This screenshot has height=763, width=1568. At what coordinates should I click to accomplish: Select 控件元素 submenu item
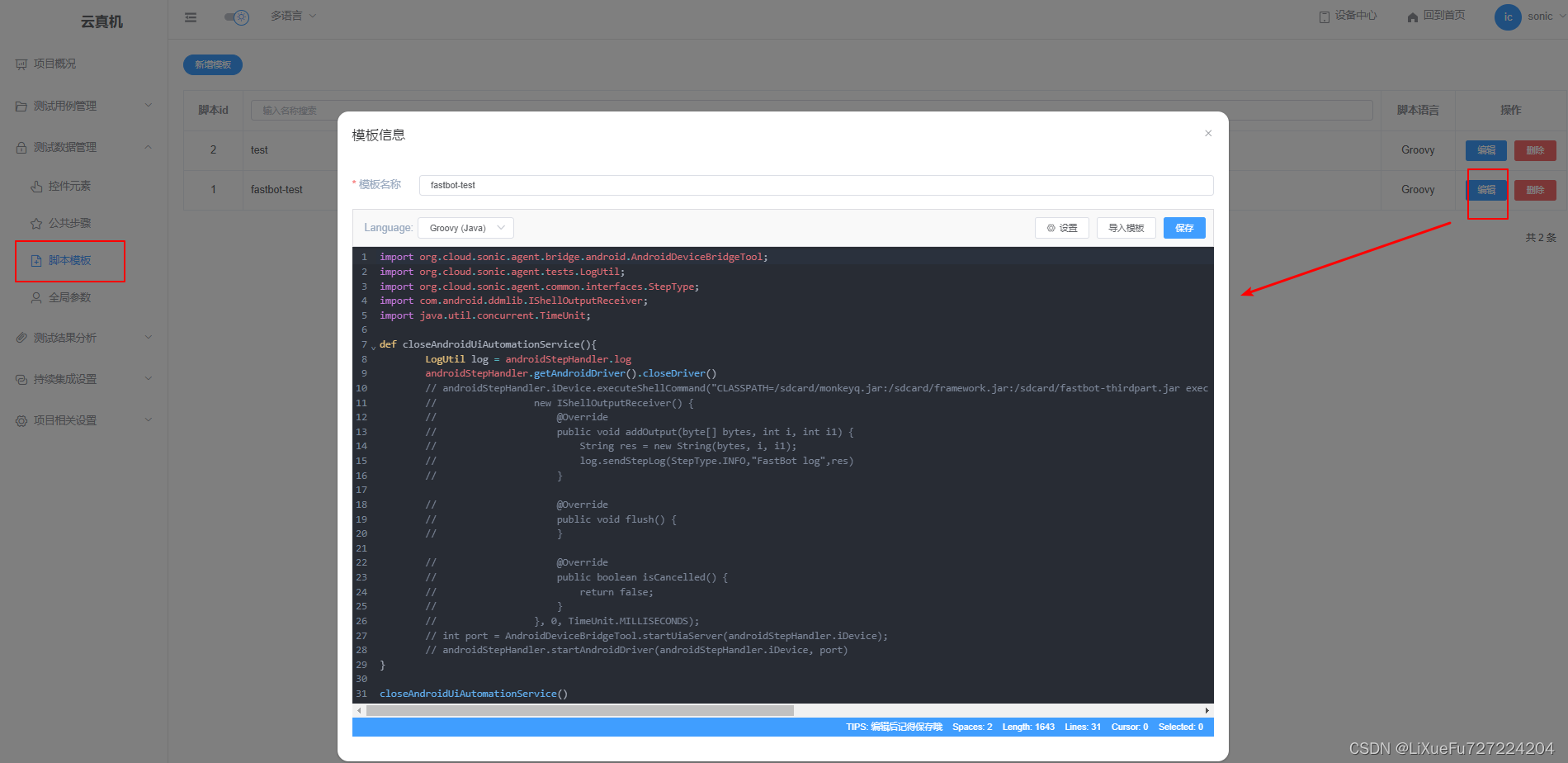click(69, 186)
